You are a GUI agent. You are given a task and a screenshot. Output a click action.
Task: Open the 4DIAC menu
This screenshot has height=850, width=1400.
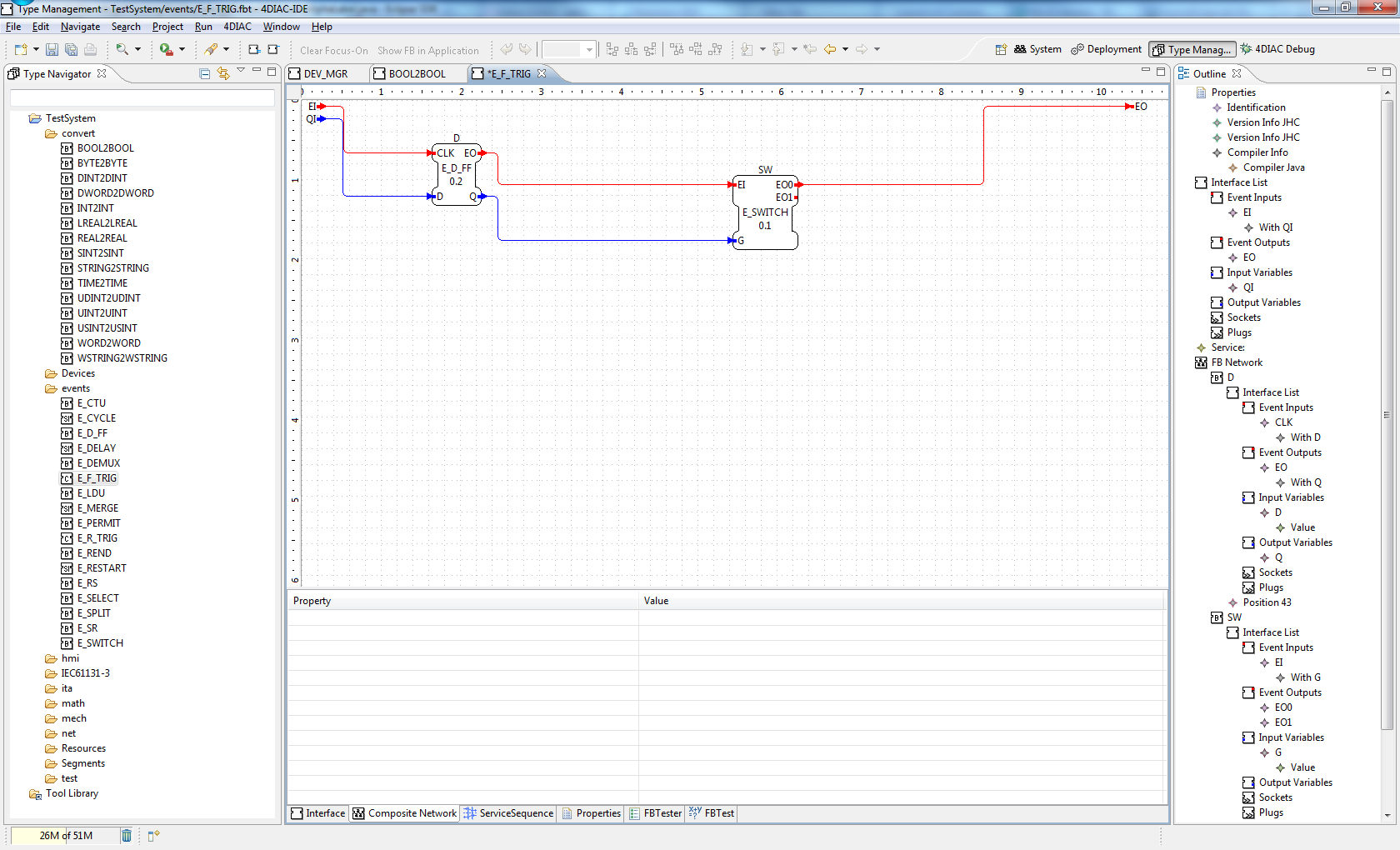237,27
